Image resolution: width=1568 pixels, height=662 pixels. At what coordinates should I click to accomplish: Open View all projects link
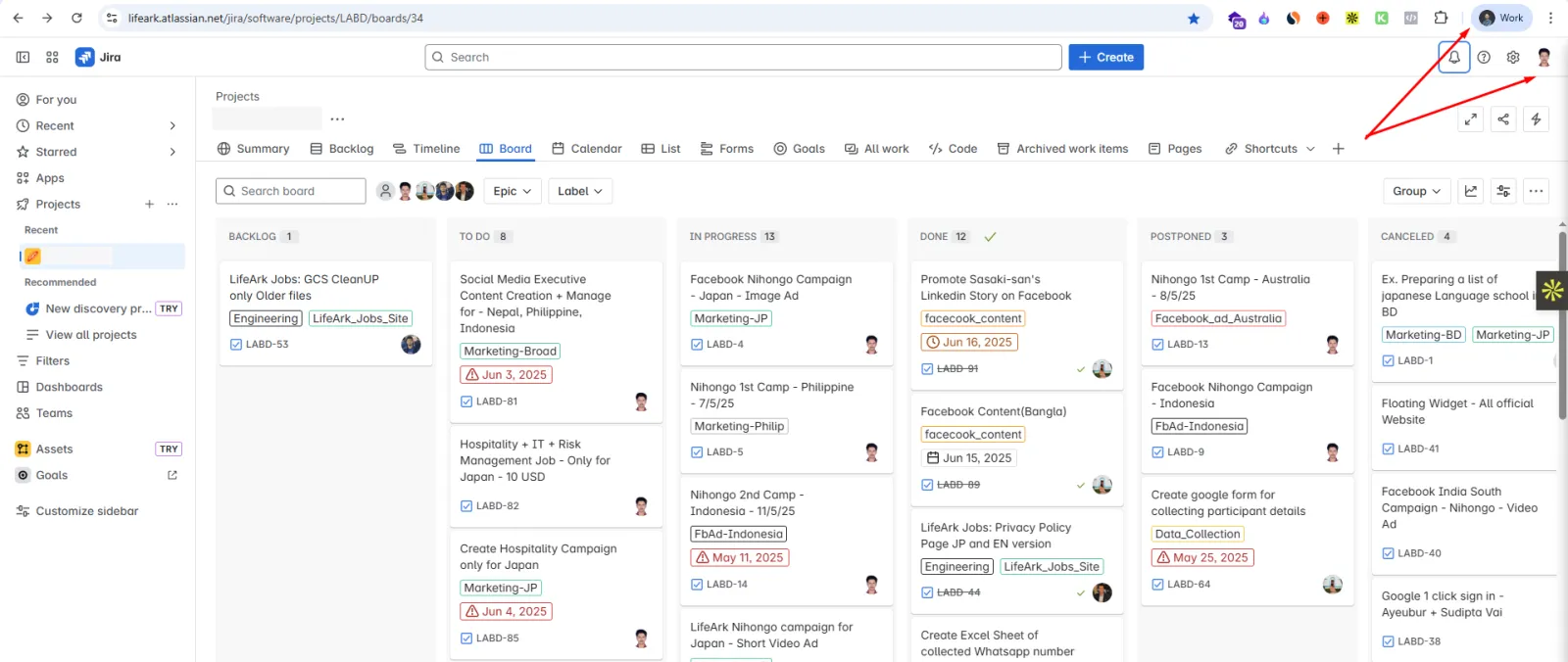[91, 335]
